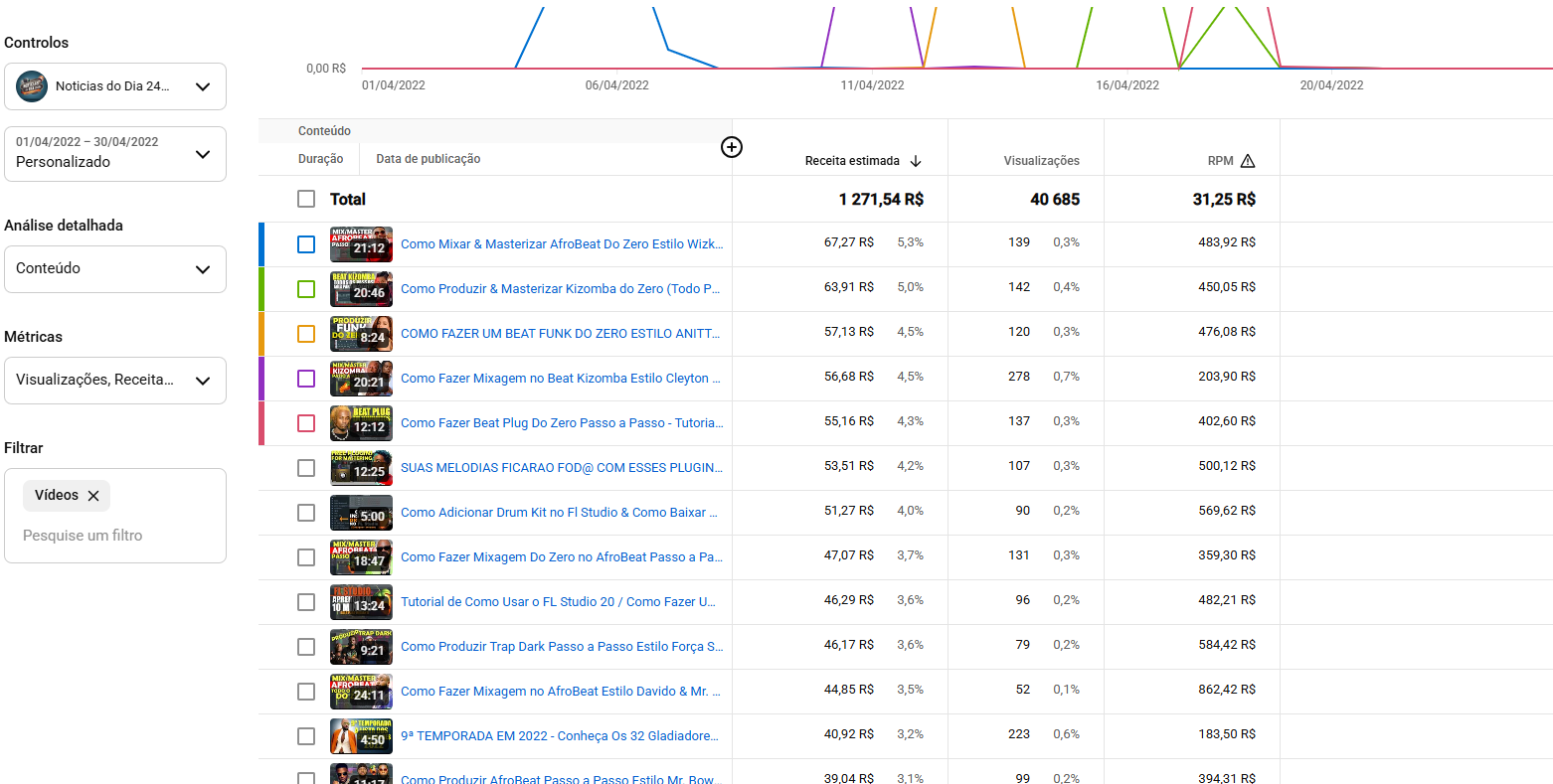This screenshot has height=784, width=1553.
Task: Expand the Métricas dropdown
Action: tap(115, 381)
